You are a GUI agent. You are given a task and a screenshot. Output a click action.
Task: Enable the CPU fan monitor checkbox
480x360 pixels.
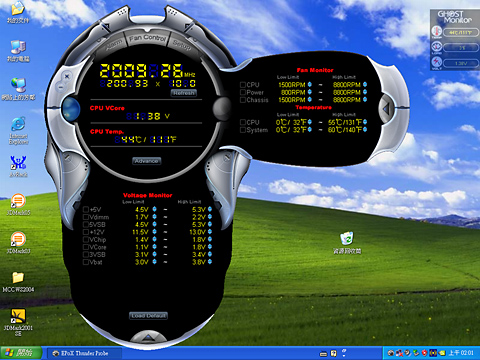[x=243, y=85]
